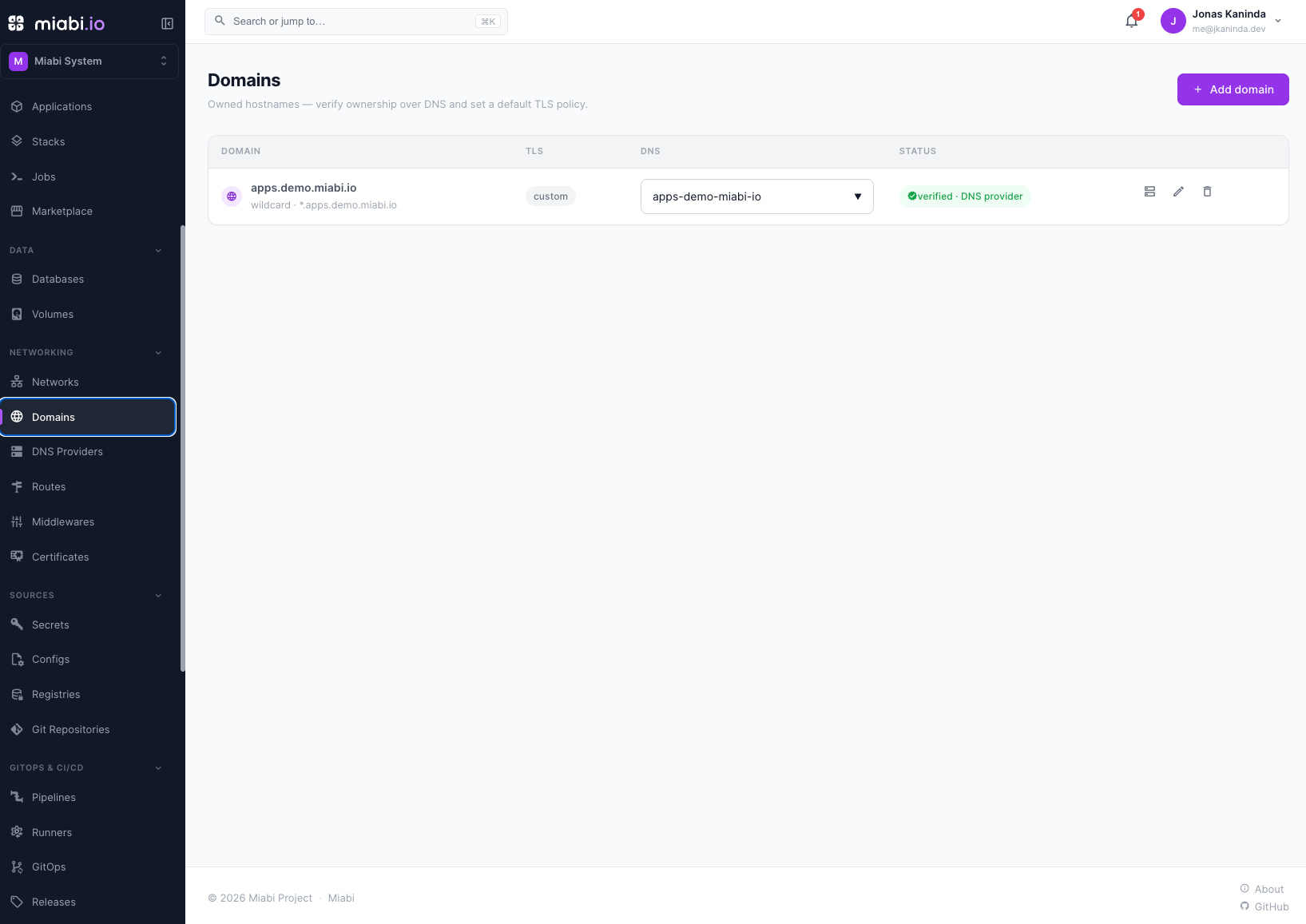This screenshot has width=1306, height=924.
Task: Open the notifications bell
Action: click(x=1132, y=22)
